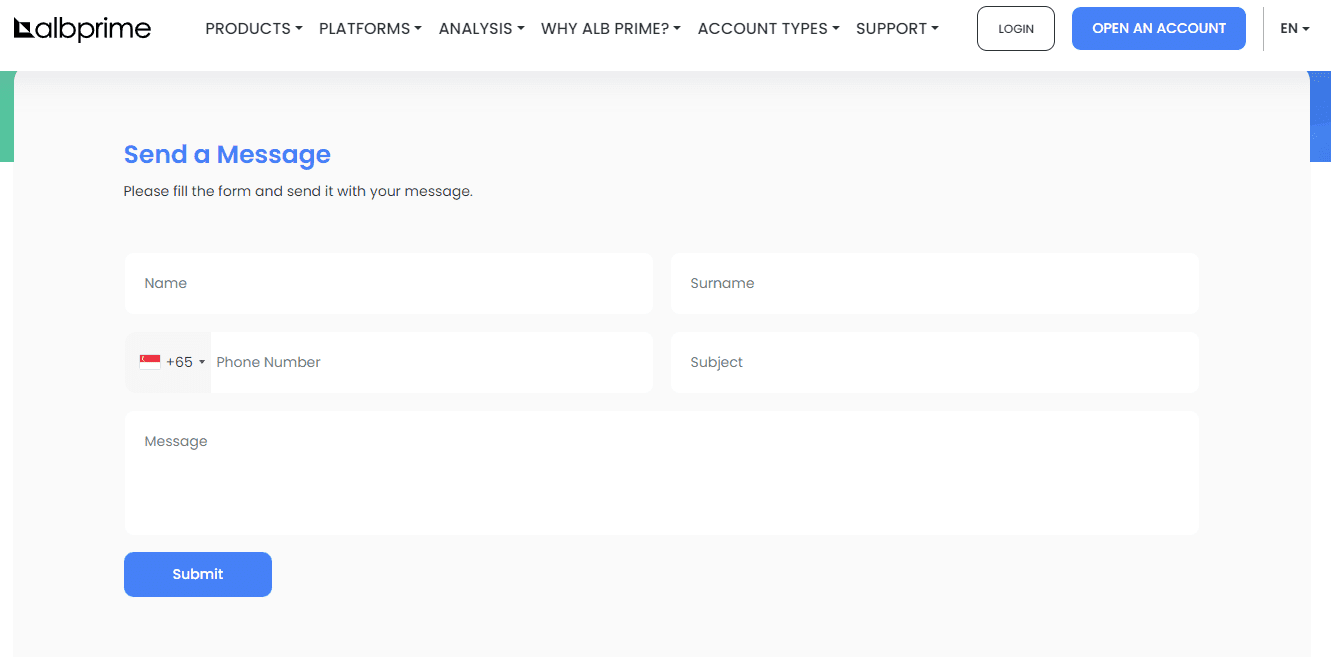Open the SUPPORT menu
The image size is (1331, 657).
pos(897,29)
